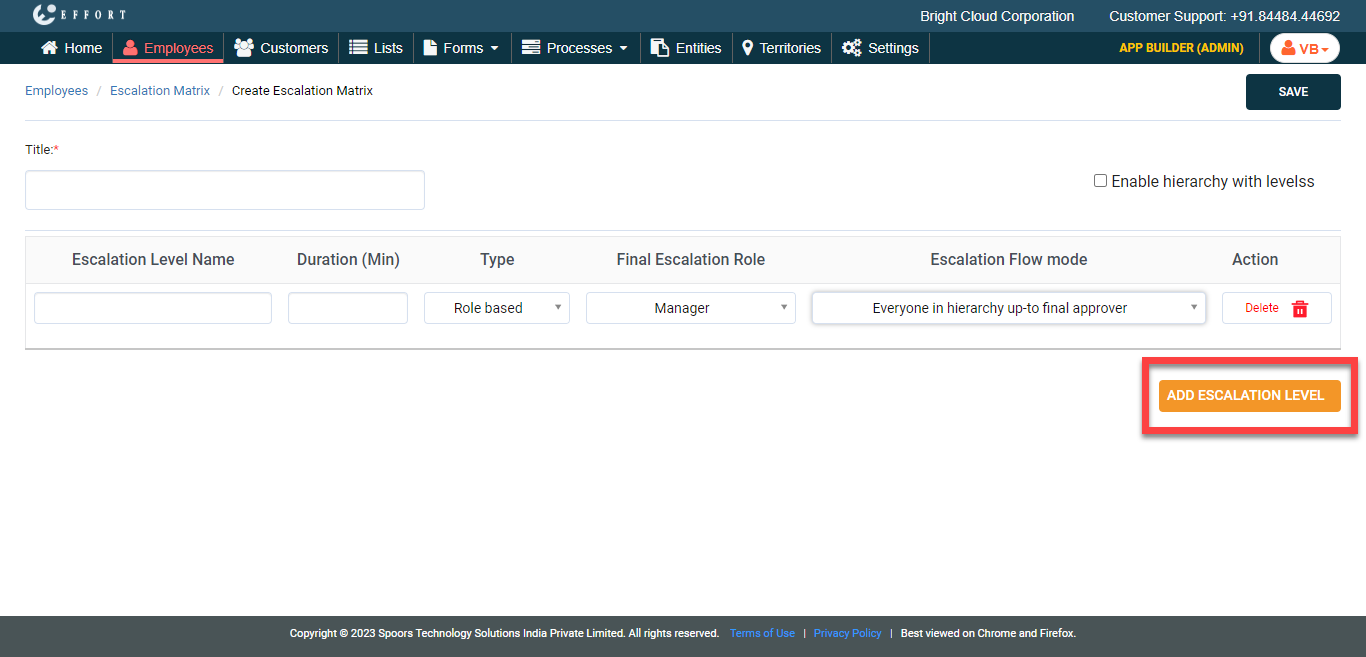Open the VB user account menu

1304,49
